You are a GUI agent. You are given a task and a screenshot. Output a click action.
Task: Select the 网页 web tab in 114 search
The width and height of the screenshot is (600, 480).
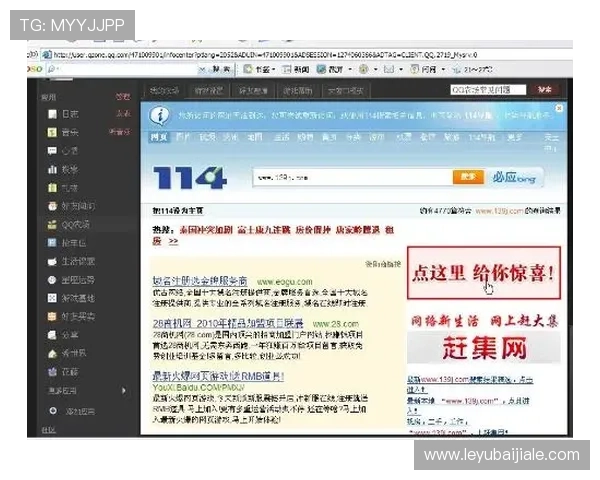(x=159, y=137)
